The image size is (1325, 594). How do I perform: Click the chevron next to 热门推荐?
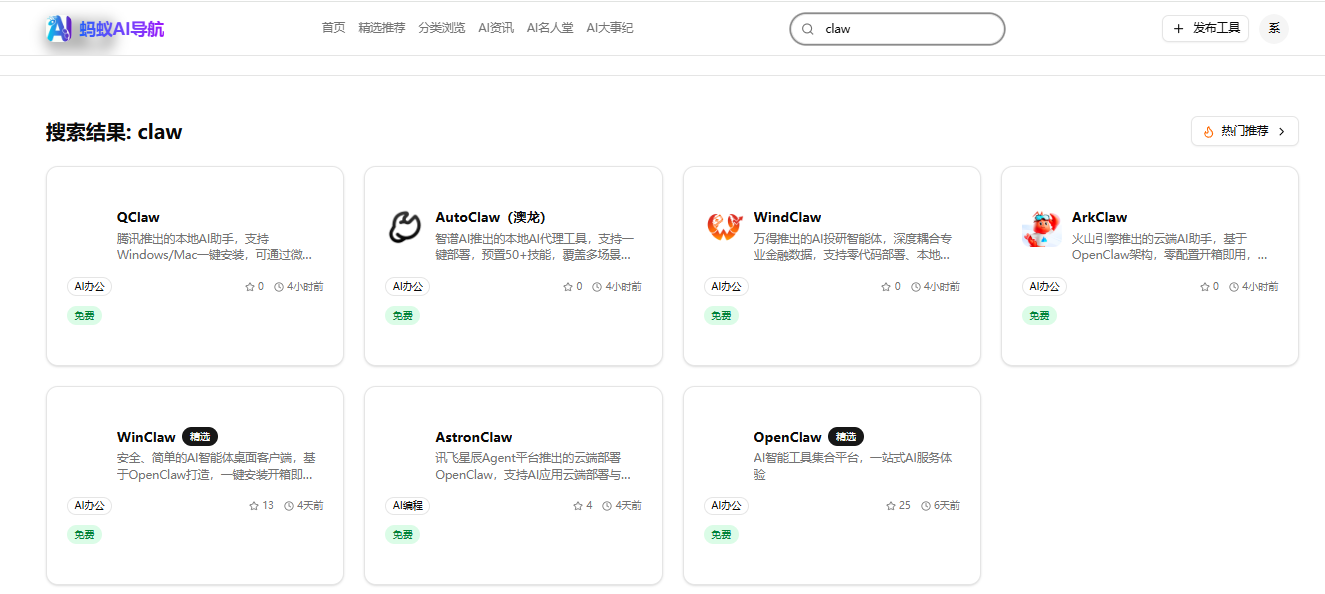coord(1279,130)
